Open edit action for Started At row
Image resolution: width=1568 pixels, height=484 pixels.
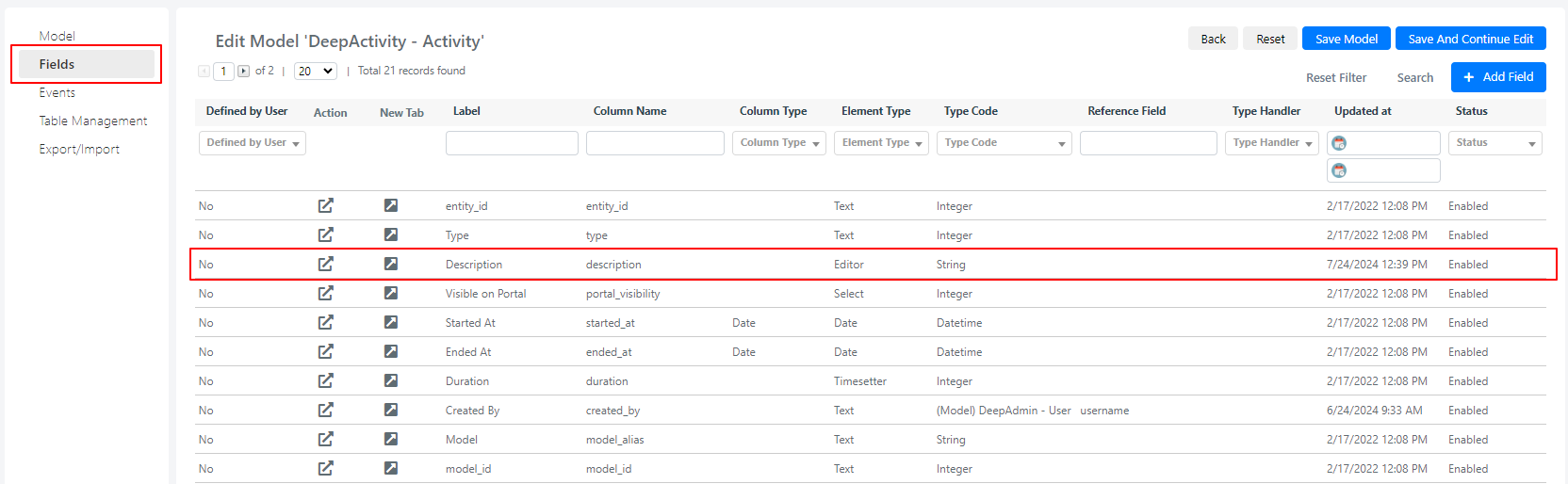(x=326, y=322)
